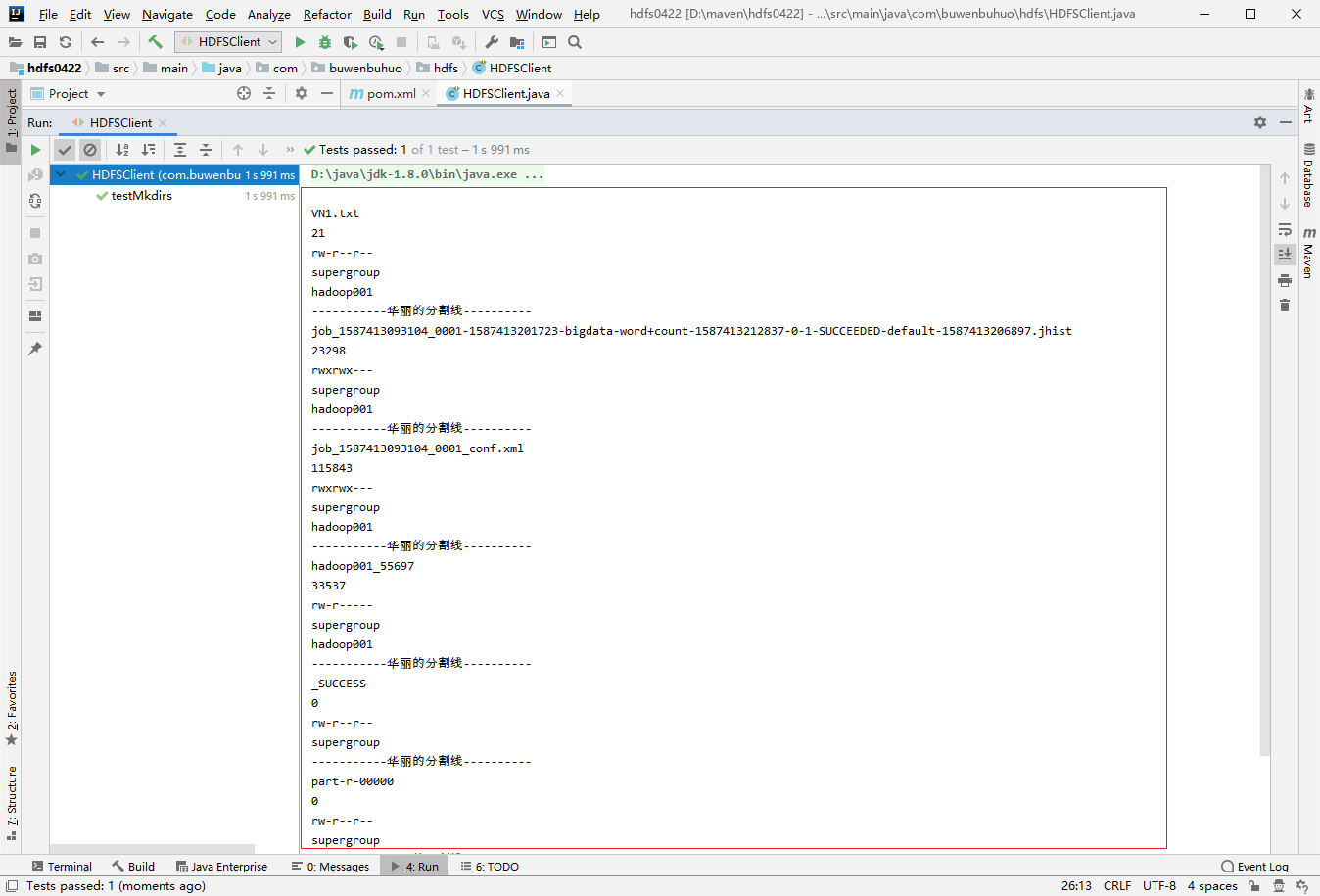
Task: Open the Event Log
Action: pyautogui.click(x=1254, y=867)
